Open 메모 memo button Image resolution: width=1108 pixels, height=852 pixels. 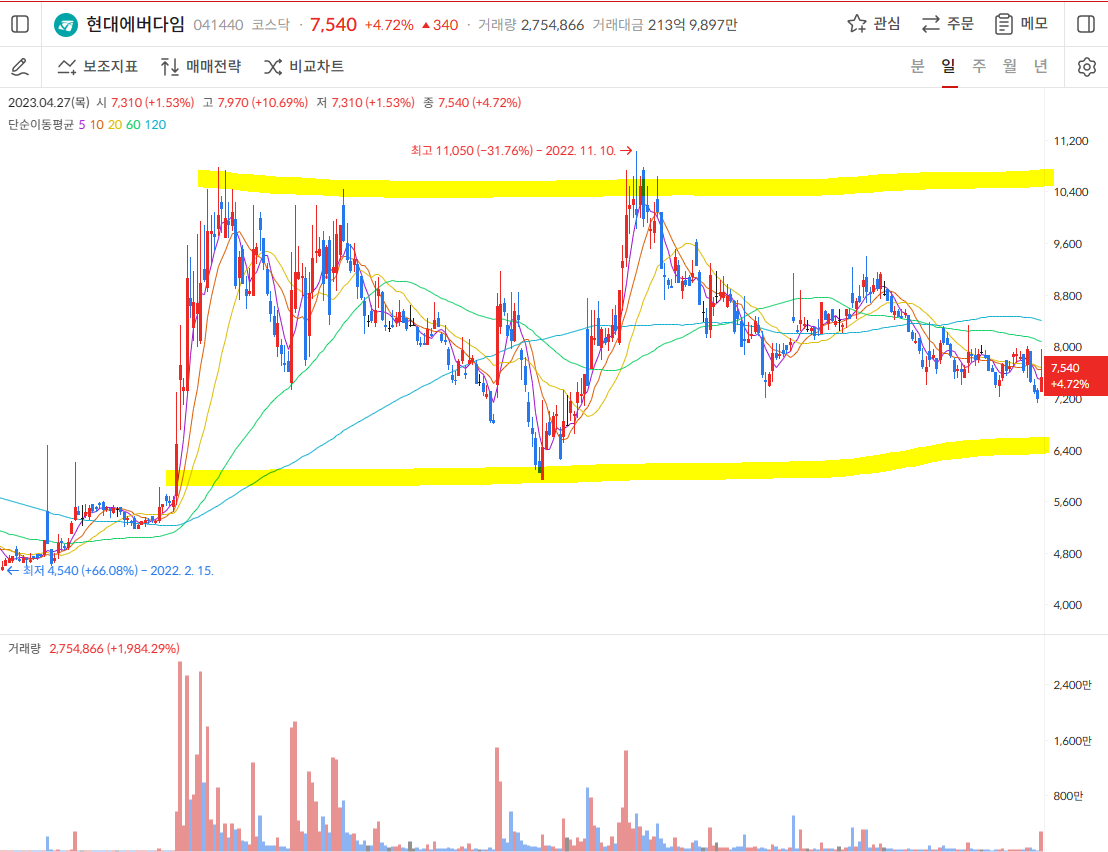[1020, 24]
